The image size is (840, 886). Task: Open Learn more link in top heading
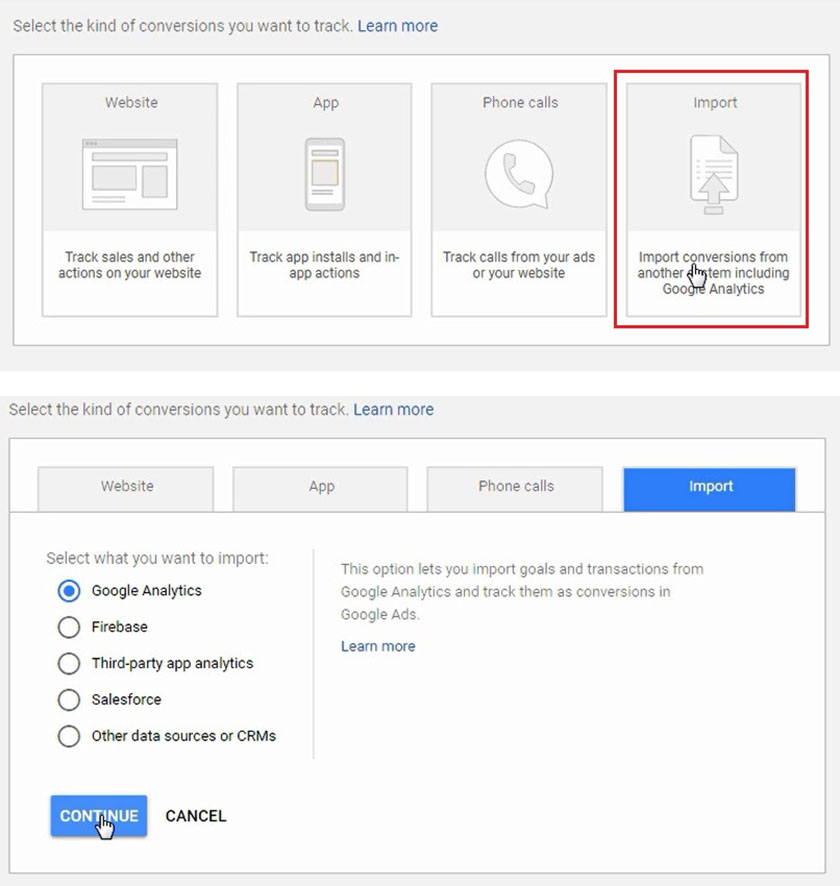click(x=397, y=26)
